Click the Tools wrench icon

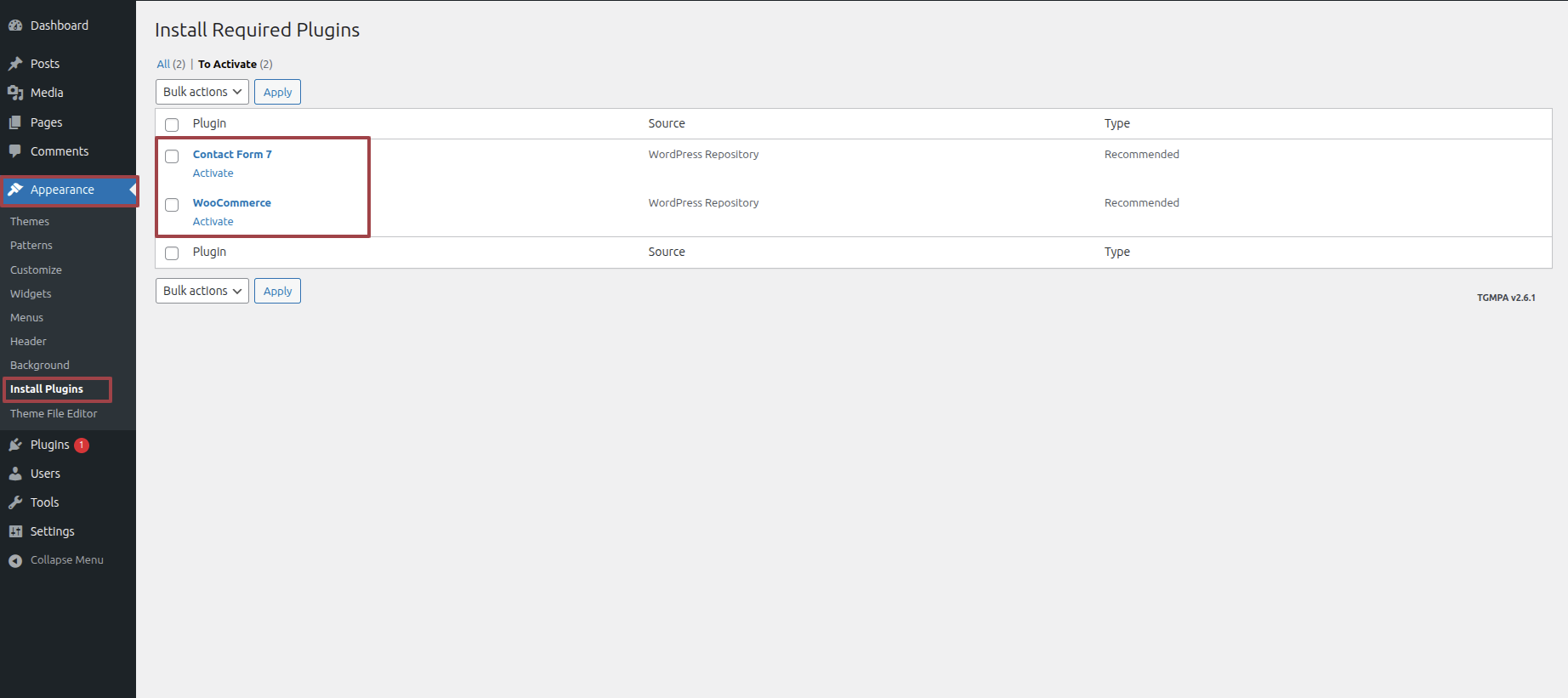15,502
